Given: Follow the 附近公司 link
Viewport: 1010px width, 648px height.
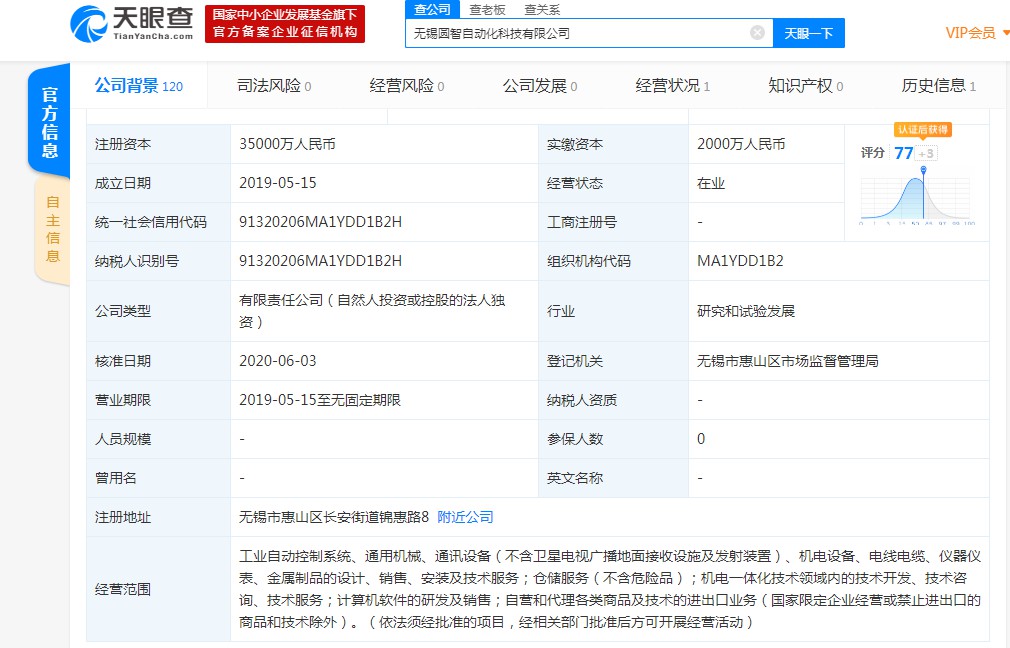Looking at the screenshot, I should click(x=465, y=517).
